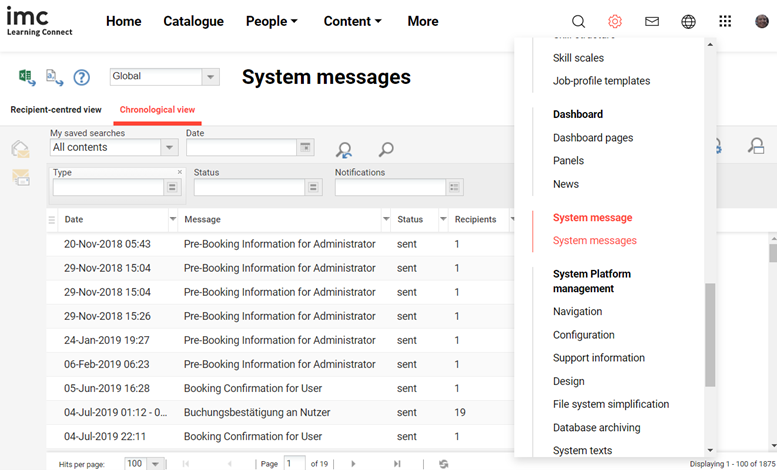This screenshot has height=470, width=777.
Task: Click the reset search icon
Action: point(344,150)
